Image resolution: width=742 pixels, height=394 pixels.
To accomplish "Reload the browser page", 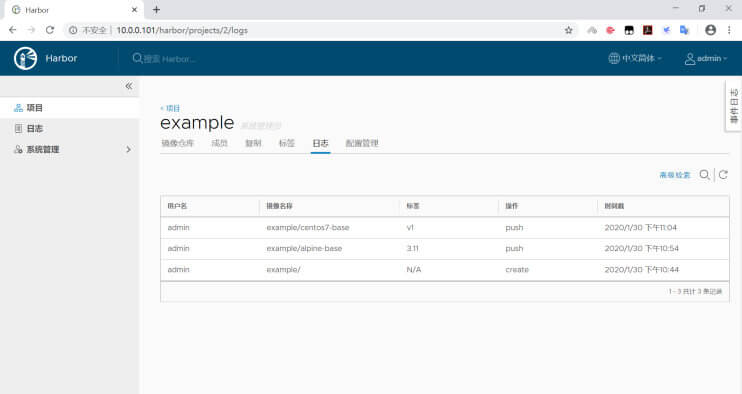I will (x=50, y=30).
